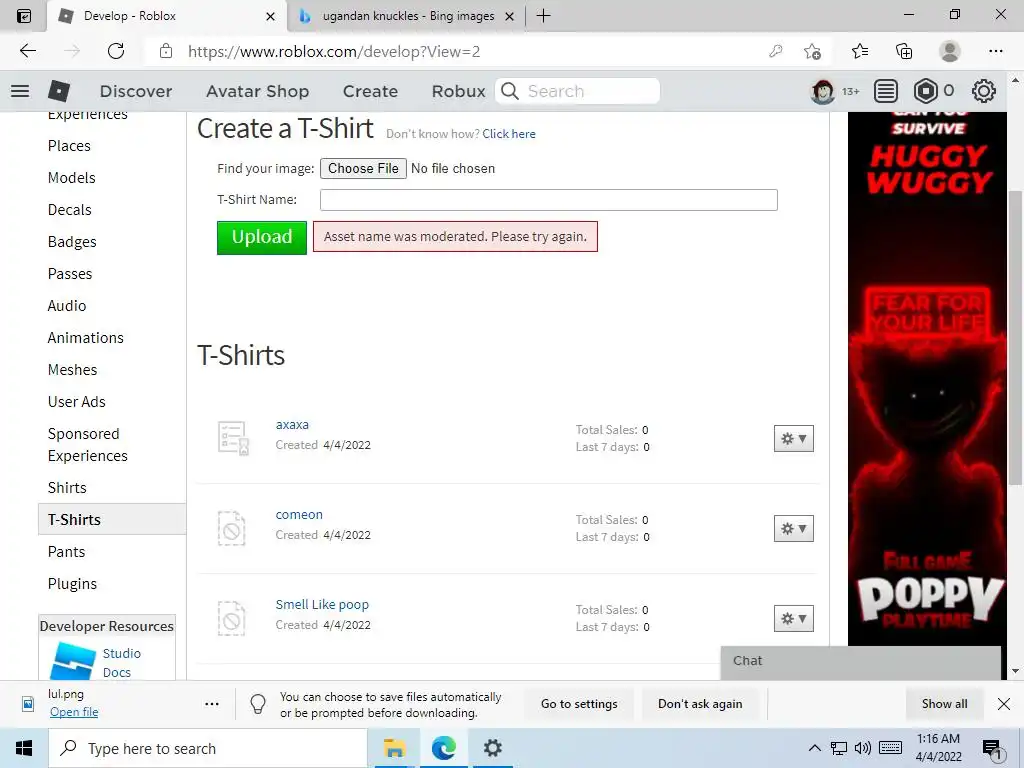Switch to ugandan knuckles Bing images tab

(x=405, y=16)
